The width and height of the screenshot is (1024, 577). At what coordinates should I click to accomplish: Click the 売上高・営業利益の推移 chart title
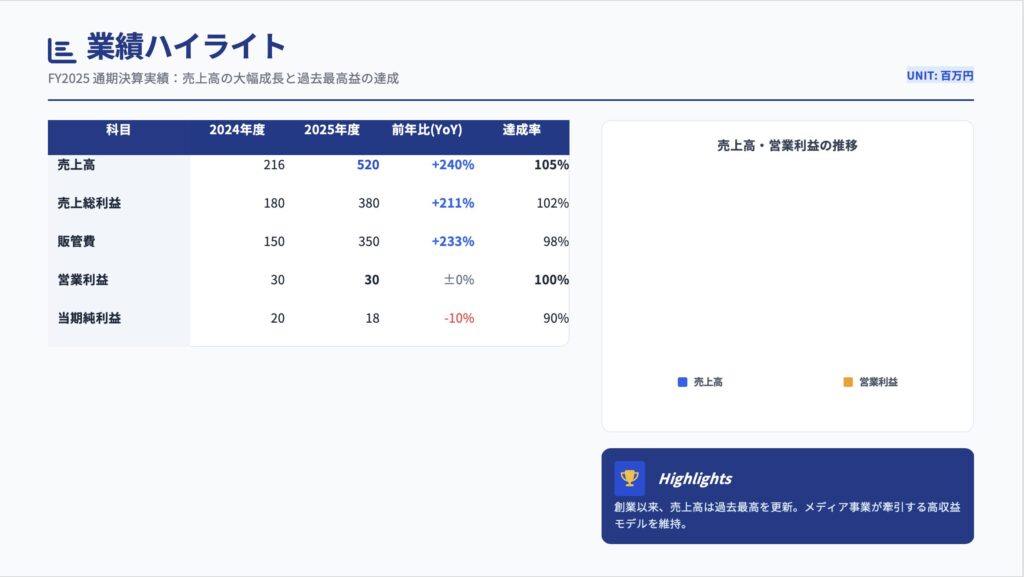[x=787, y=145]
